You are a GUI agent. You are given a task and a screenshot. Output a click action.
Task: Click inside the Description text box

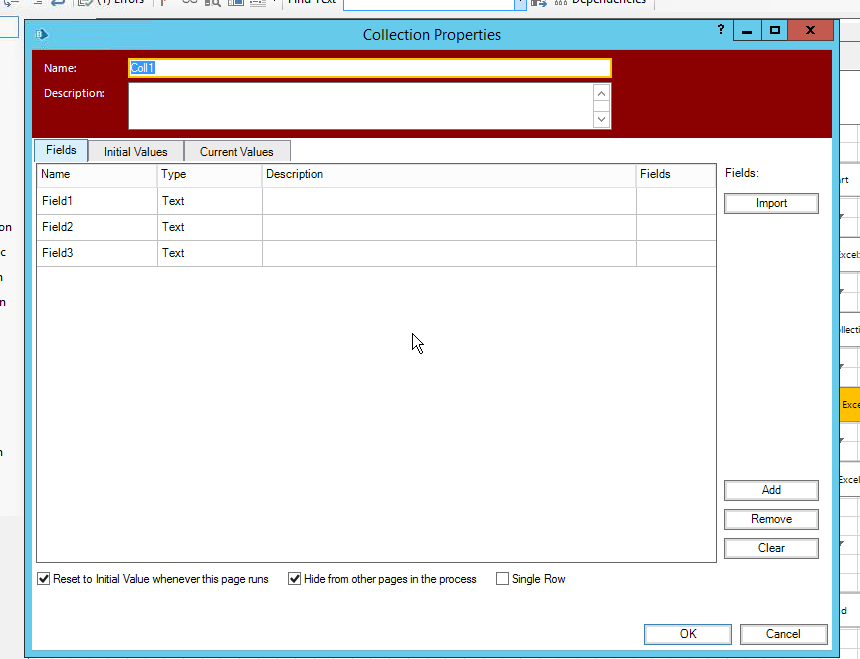tap(360, 106)
